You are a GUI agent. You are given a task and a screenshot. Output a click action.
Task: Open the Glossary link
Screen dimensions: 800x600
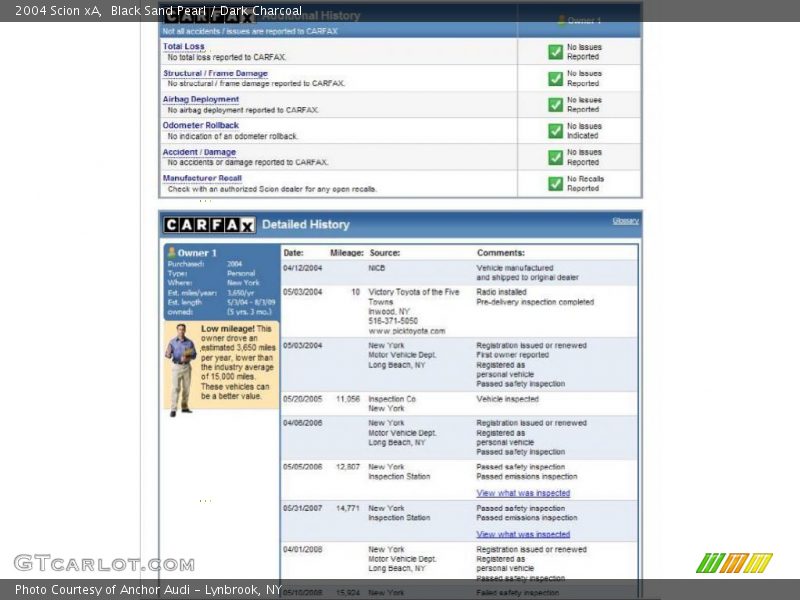625,221
